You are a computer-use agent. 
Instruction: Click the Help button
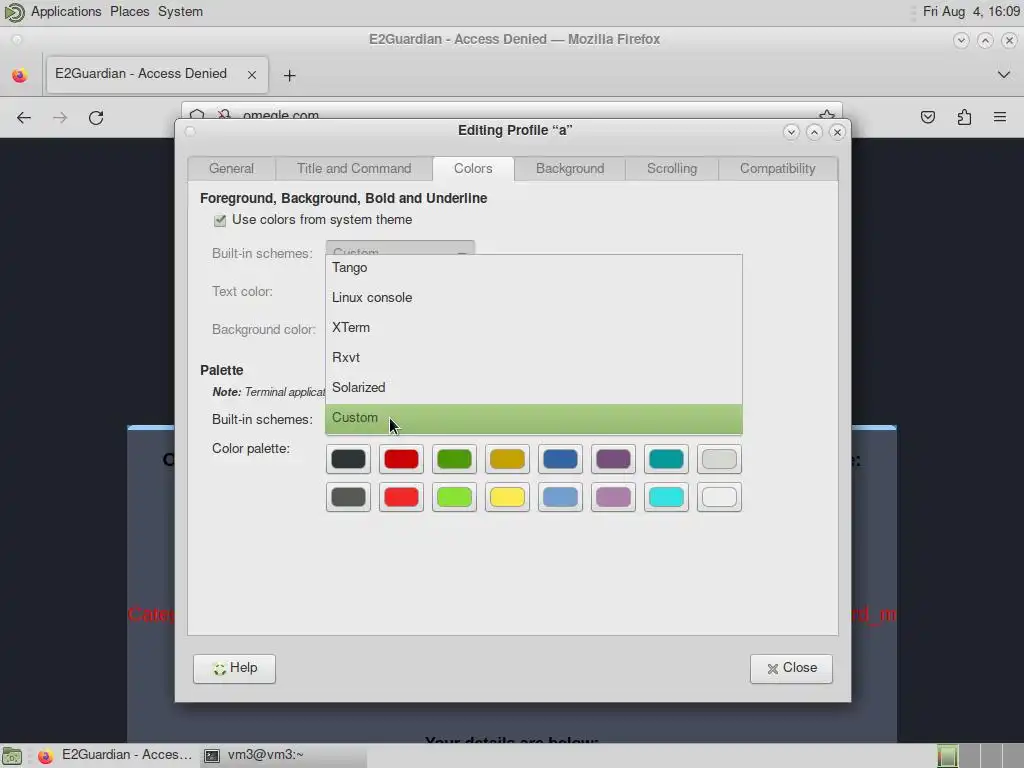tap(234, 668)
